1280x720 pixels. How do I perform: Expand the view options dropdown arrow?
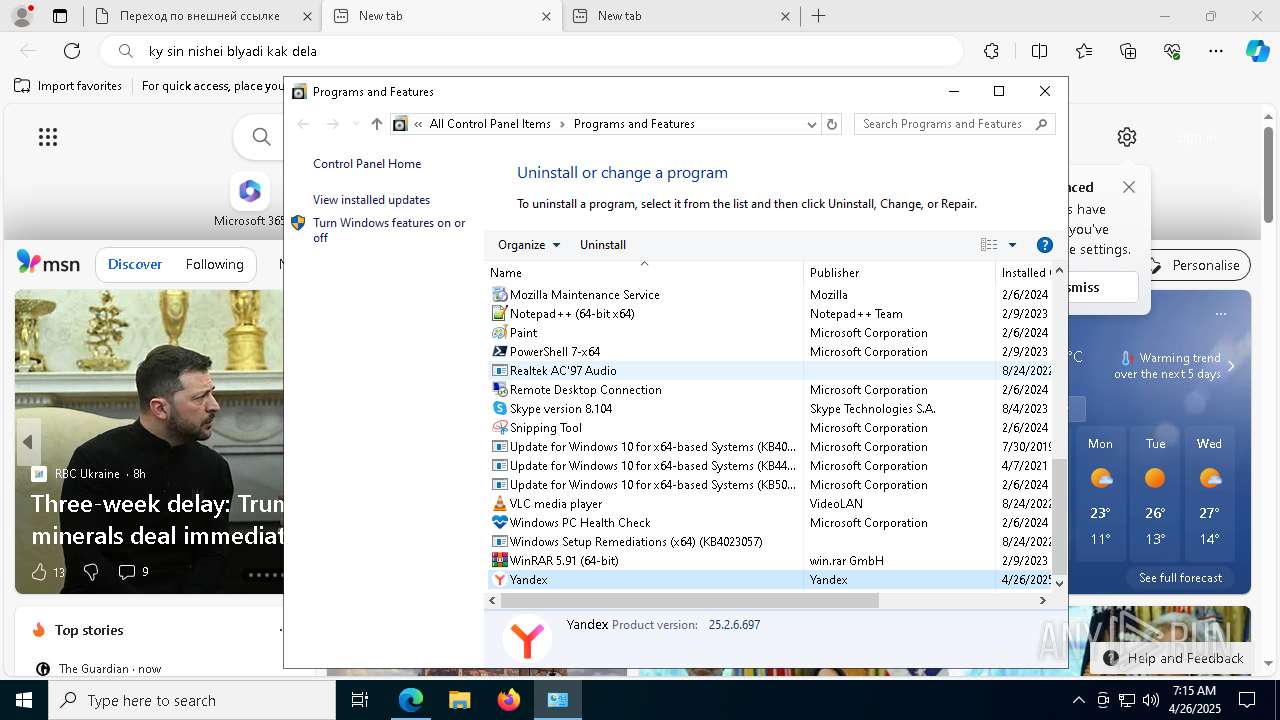coord(1012,245)
